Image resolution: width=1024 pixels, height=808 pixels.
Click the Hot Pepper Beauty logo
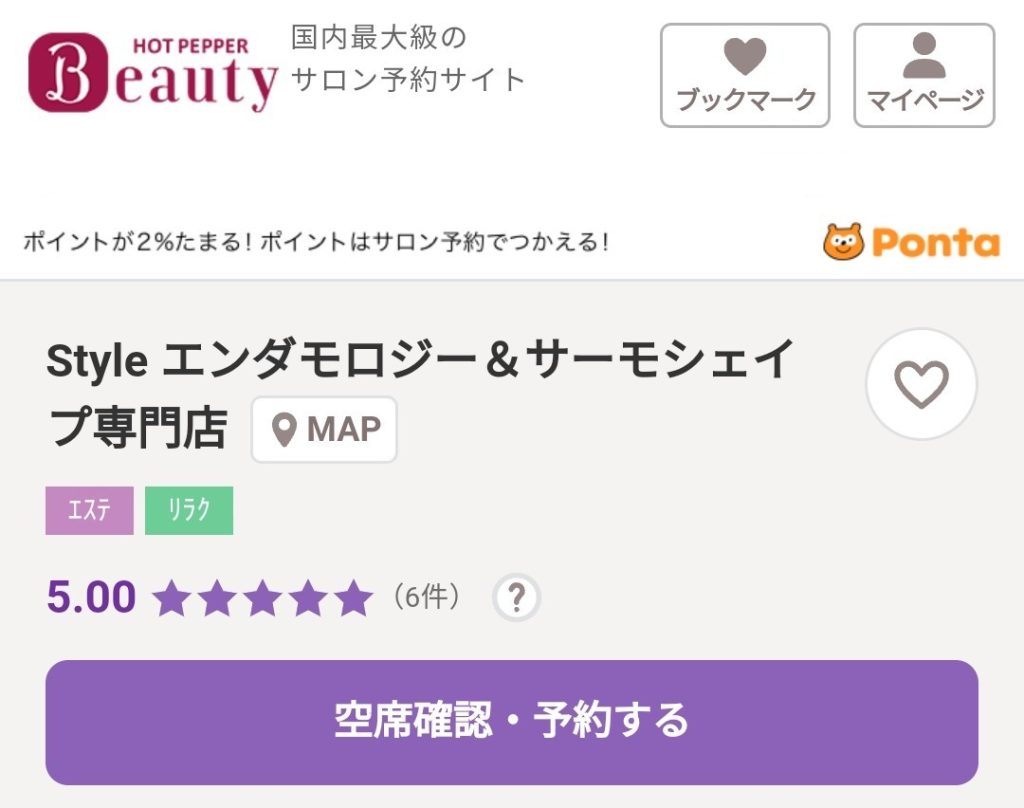[x=152, y=74]
